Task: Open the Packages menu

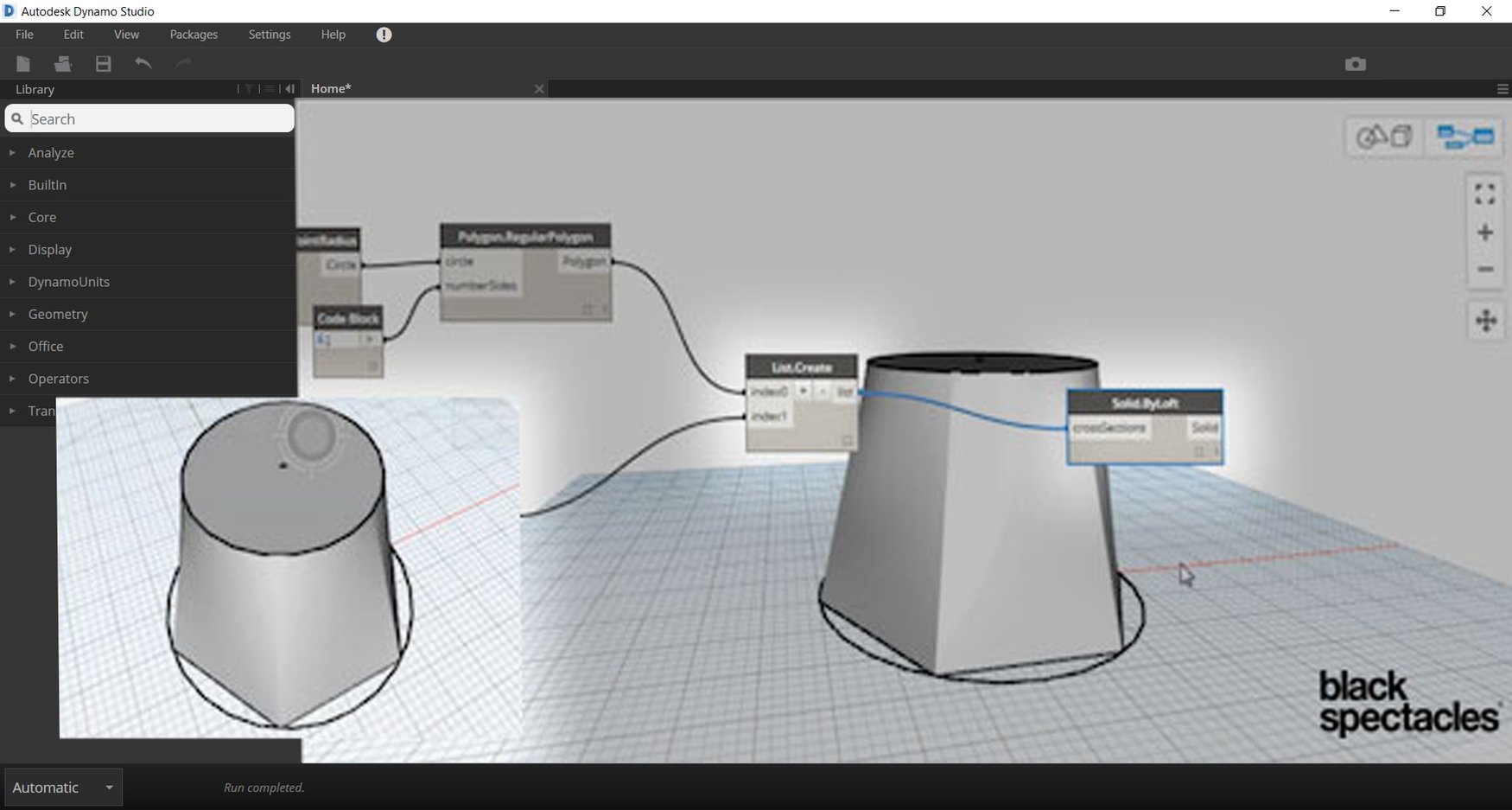Action: point(193,35)
